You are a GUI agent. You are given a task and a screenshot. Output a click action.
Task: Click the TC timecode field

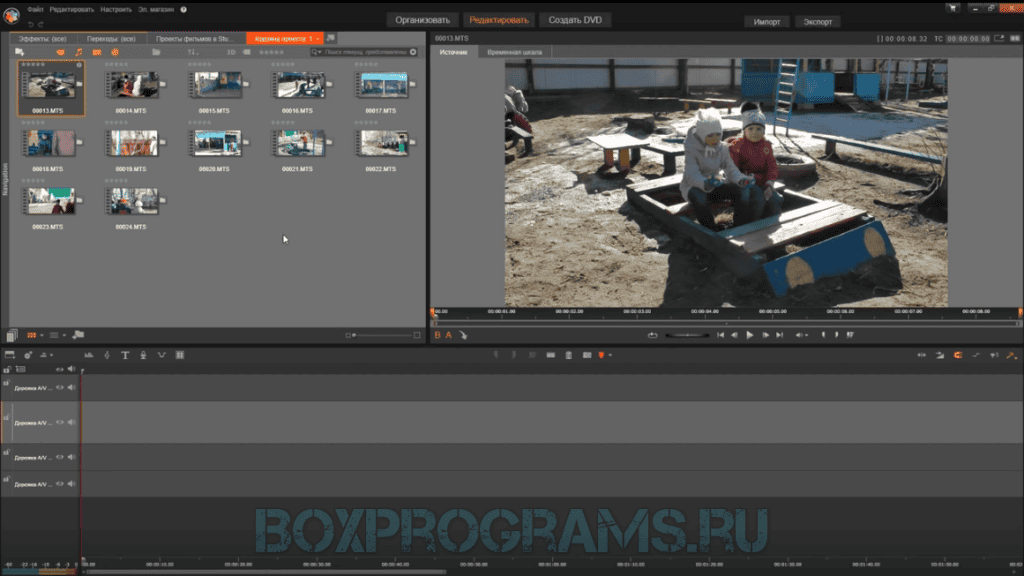click(968, 39)
